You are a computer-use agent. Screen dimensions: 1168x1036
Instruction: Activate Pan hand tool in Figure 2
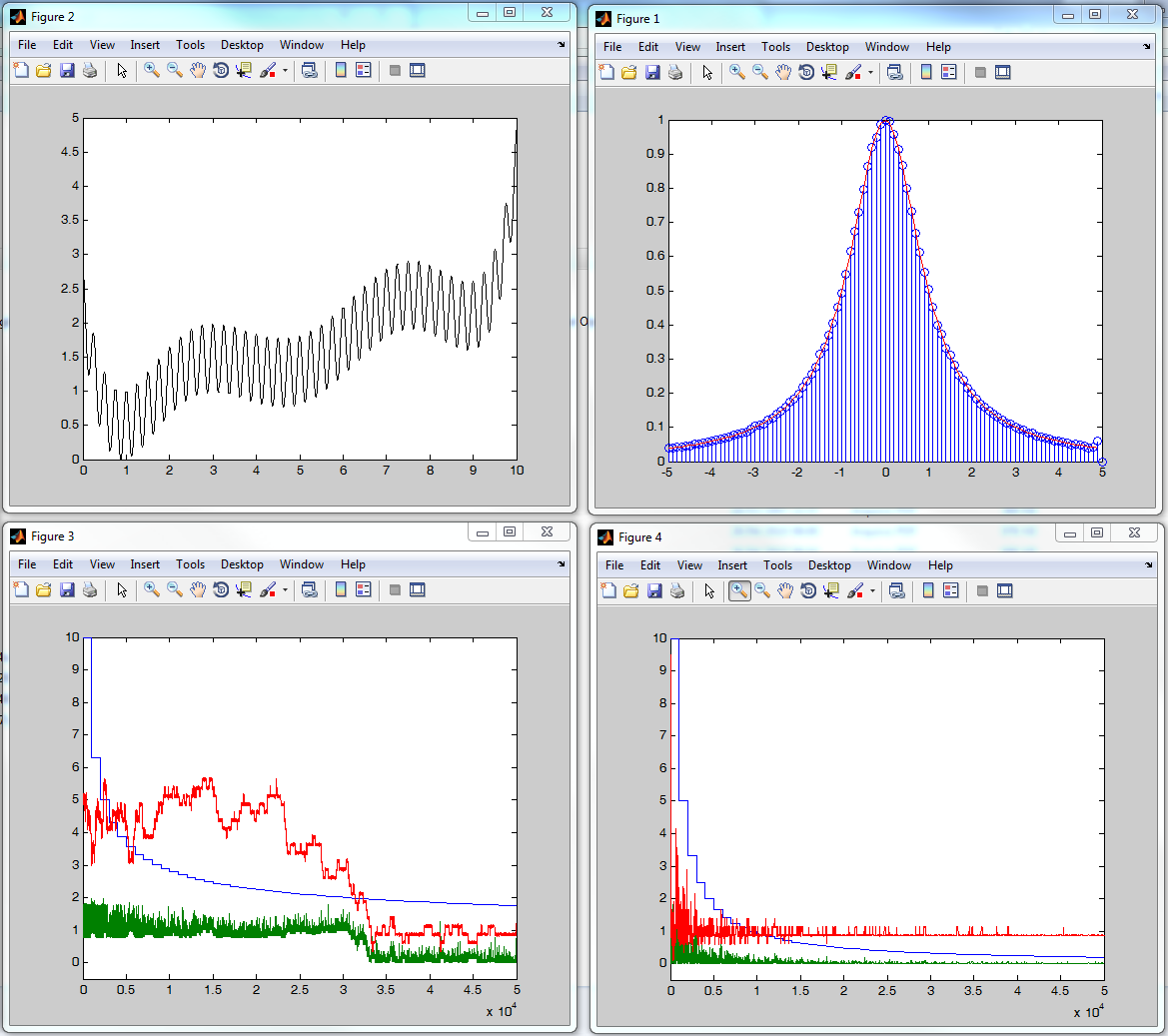point(198,70)
